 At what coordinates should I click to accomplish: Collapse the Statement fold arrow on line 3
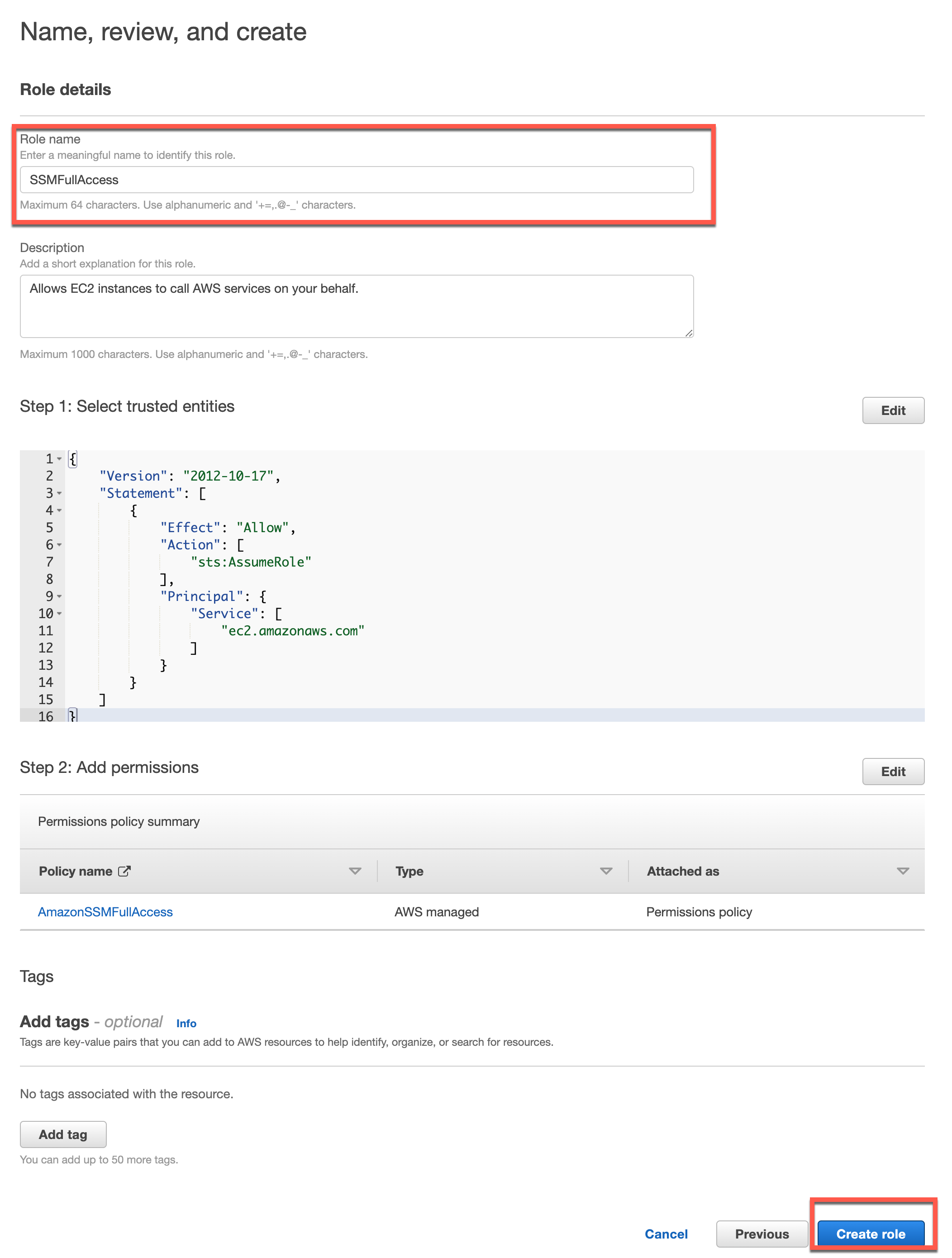click(60, 494)
